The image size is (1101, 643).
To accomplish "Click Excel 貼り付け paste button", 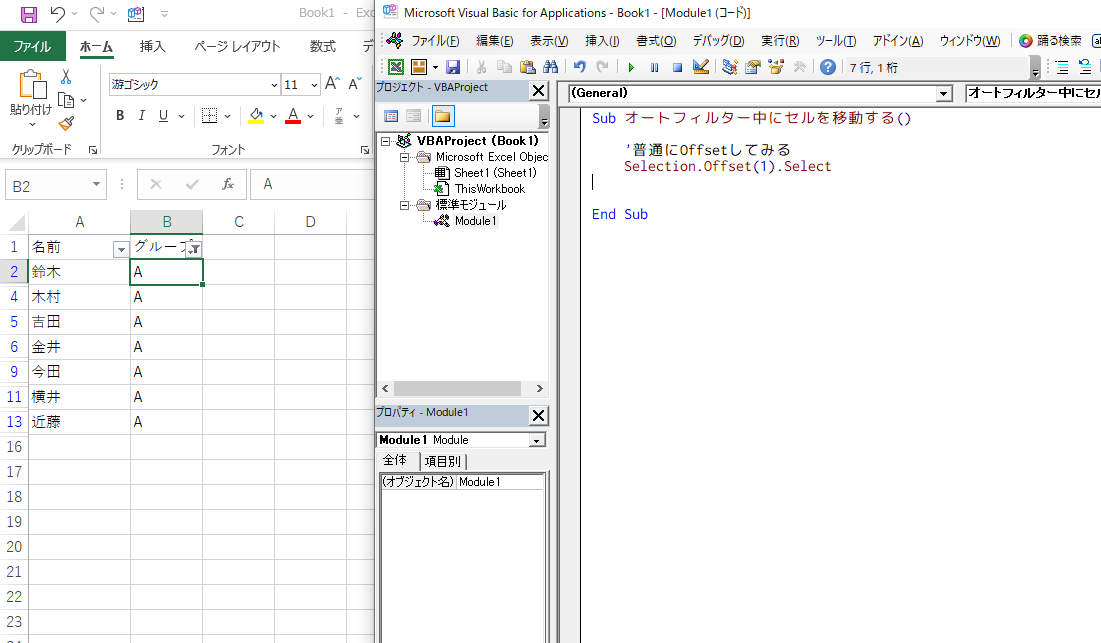I will tap(31, 97).
